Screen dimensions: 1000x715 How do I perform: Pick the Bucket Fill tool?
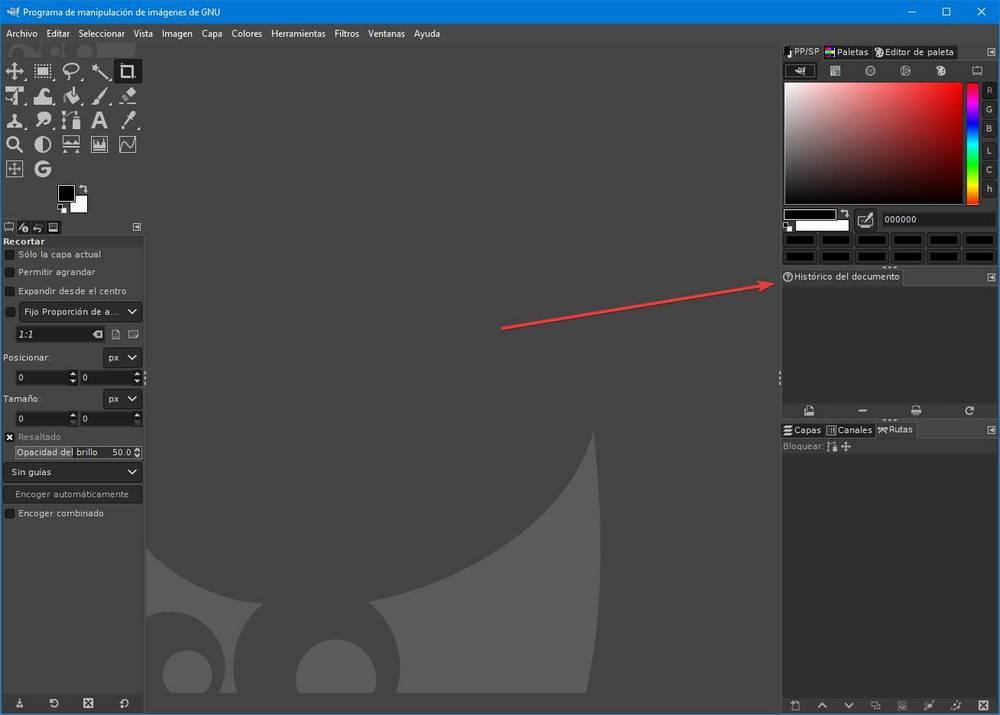point(71,96)
